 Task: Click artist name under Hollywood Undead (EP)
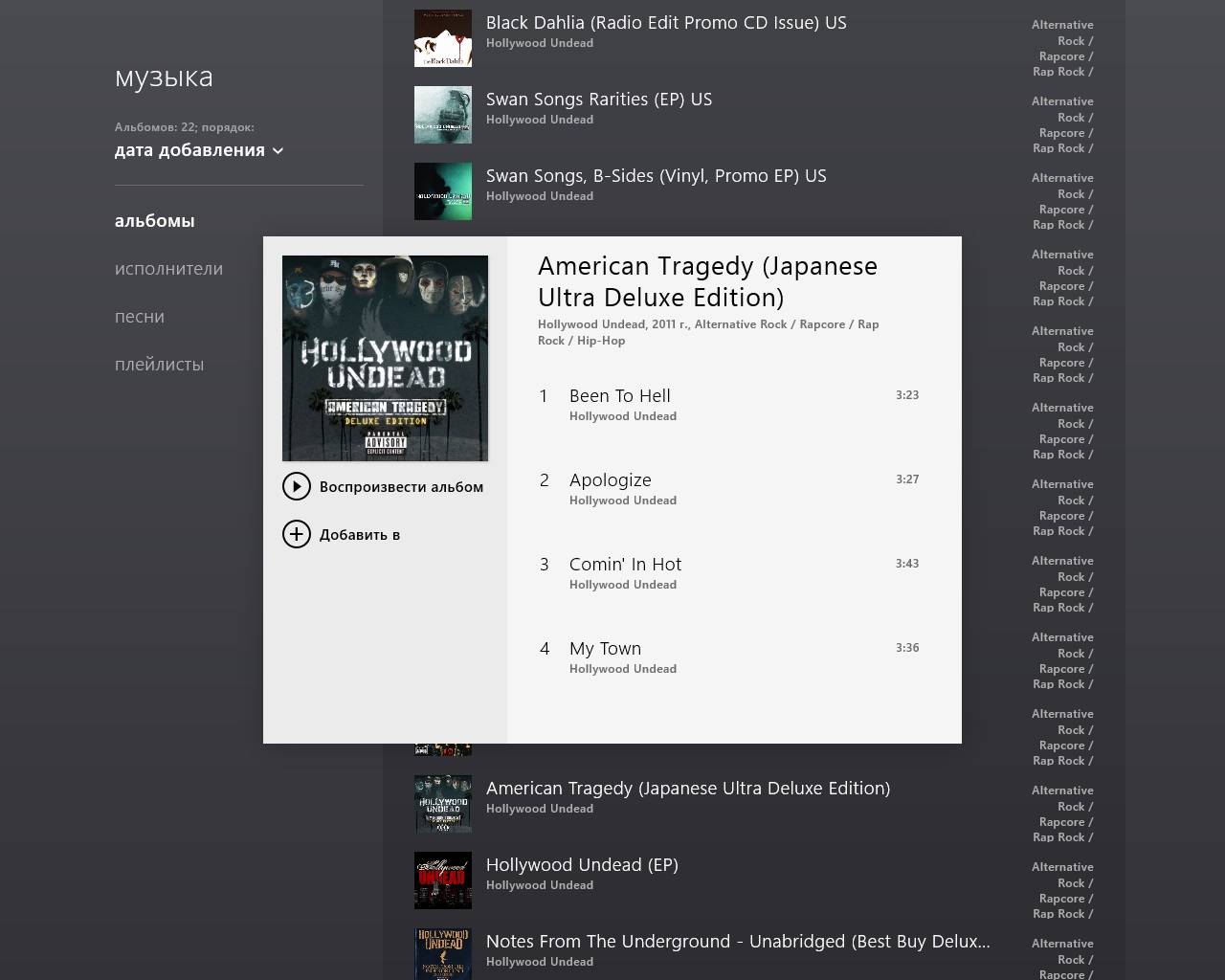(x=540, y=885)
